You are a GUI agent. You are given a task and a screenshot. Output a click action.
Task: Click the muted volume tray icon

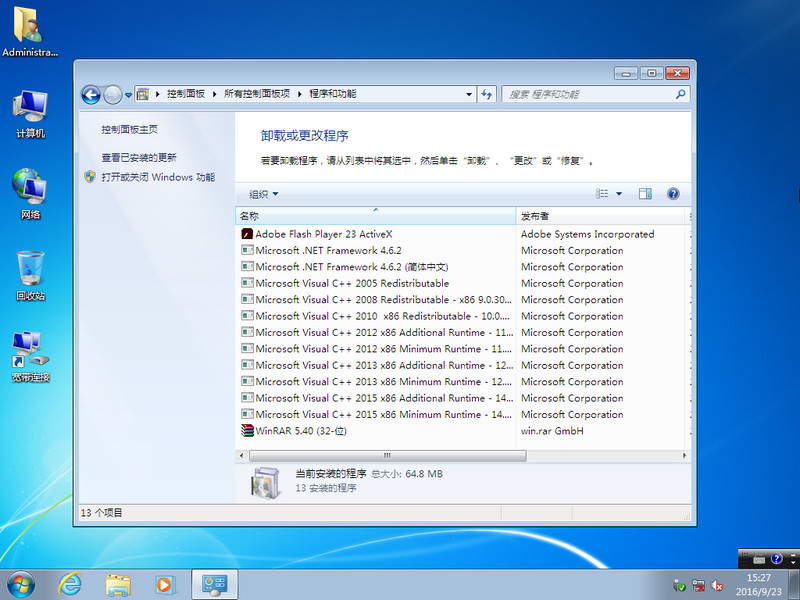tap(714, 584)
